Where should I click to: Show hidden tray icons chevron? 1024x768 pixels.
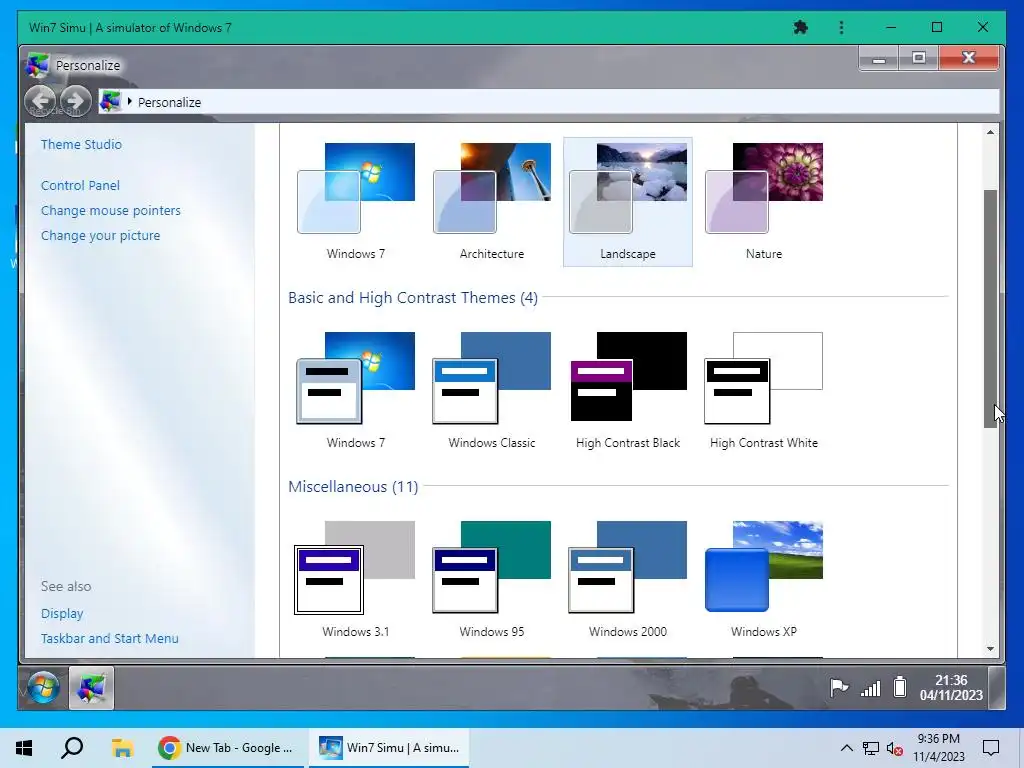click(x=846, y=748)
